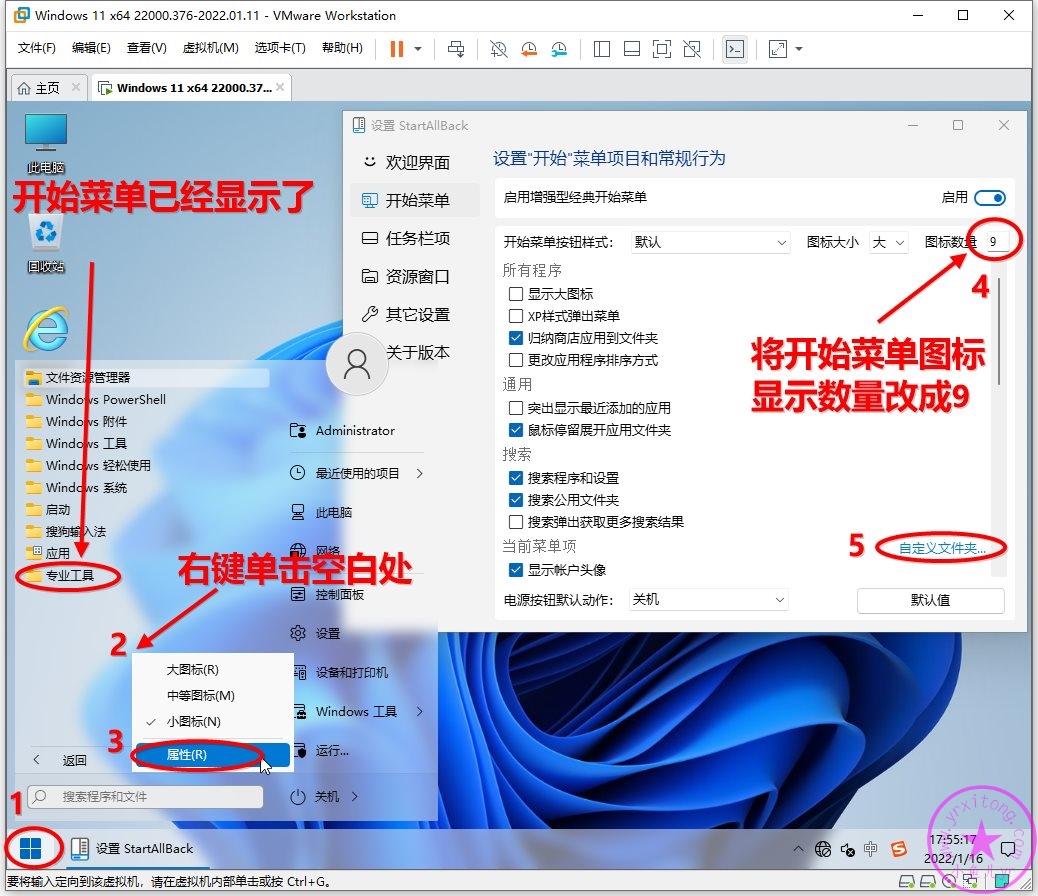Image resolution: width=1038 pixels, height=896 pixels.
Task: Uncheck 鼠标停留展开应用文件夹 checkbox
Action: tap(516, 430)
